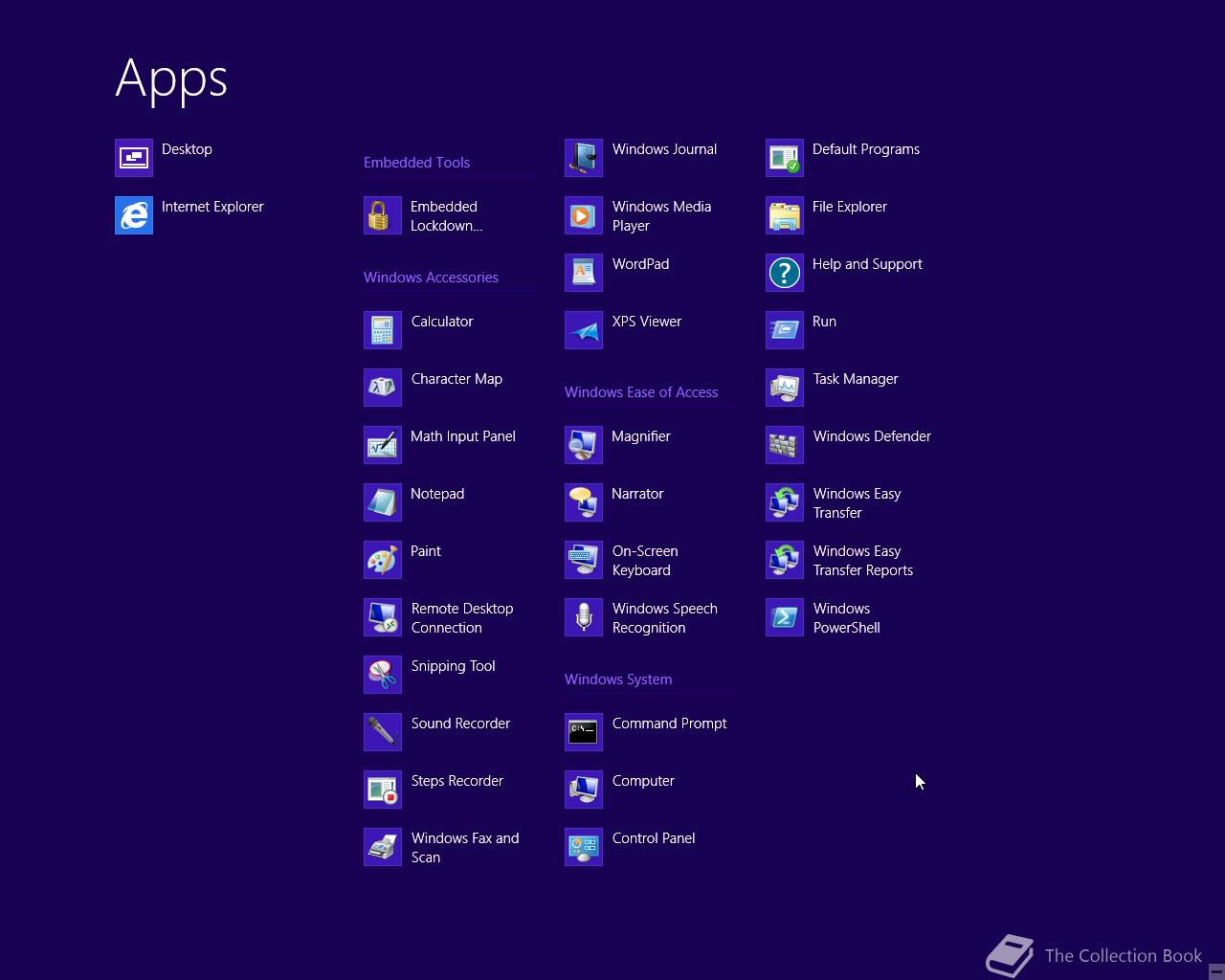
Task: Open Help and Support question-mark icon
Action: tap(785, 273)
